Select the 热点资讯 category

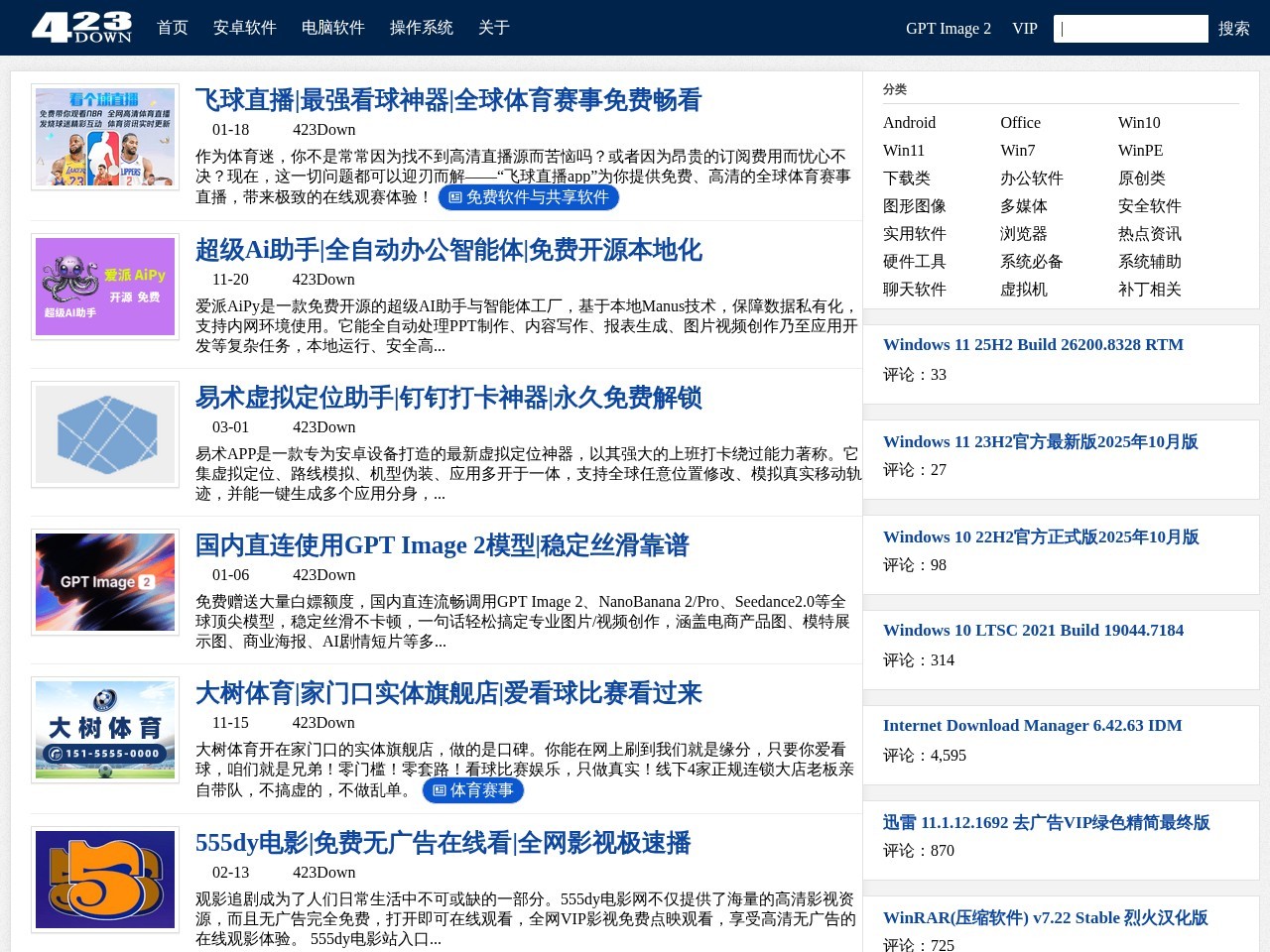[1150, 234]
